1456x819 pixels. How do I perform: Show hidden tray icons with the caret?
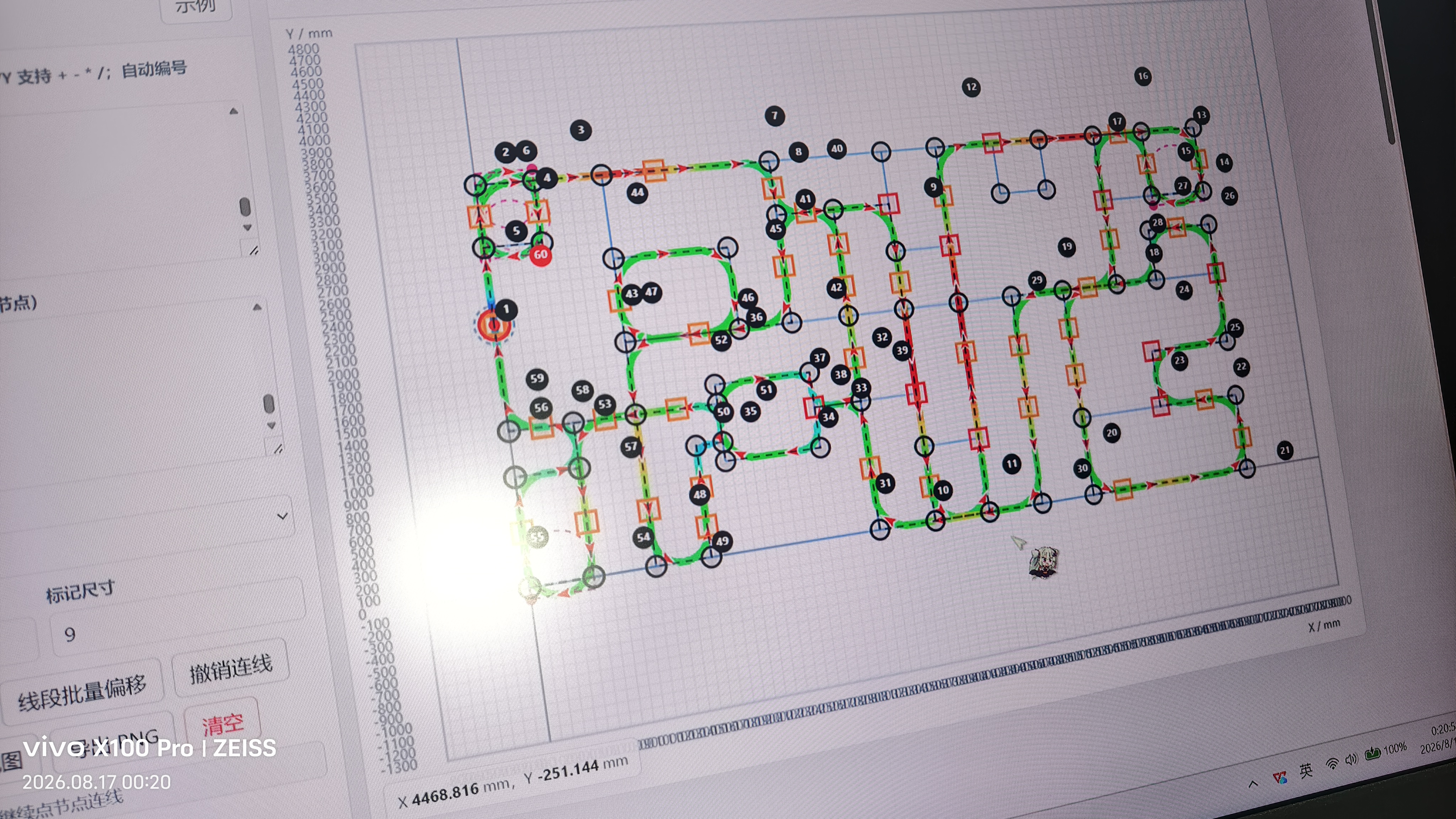click(x=1253, y=784)
